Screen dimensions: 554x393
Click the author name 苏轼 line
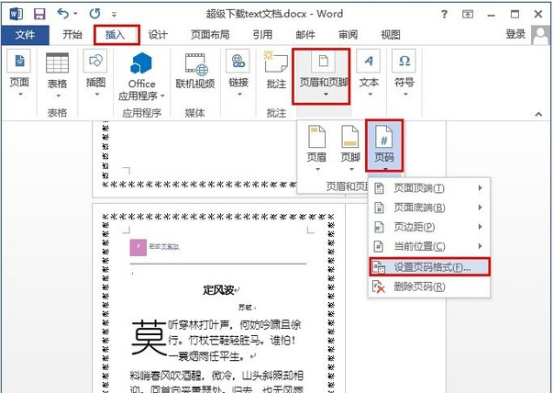(x=245, y=307)
